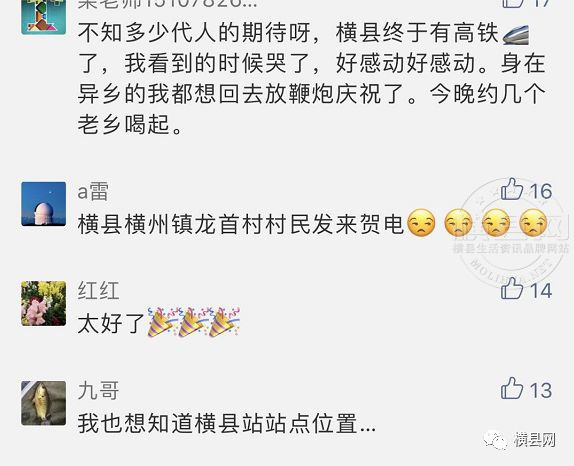Tap the top commenter's avatar

[44, 17]
